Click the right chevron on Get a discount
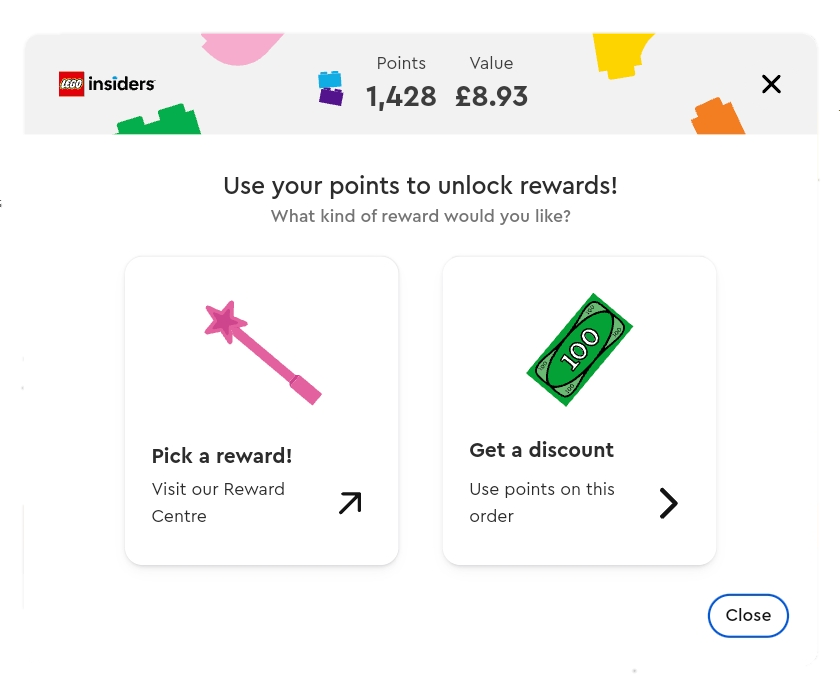Screen dimensions: 840x687 [668, 503]
